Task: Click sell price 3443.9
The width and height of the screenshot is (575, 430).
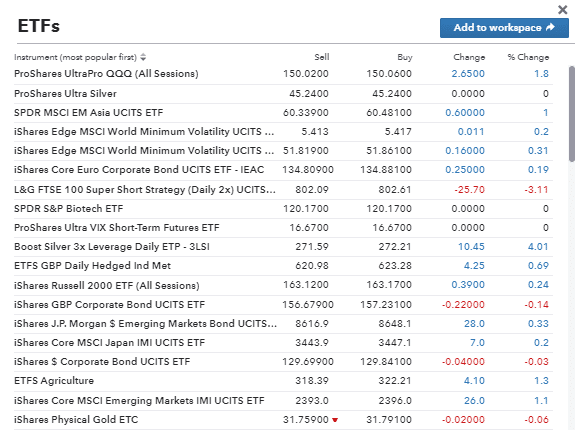Action: pyautogui.click(x=312, y=343)
